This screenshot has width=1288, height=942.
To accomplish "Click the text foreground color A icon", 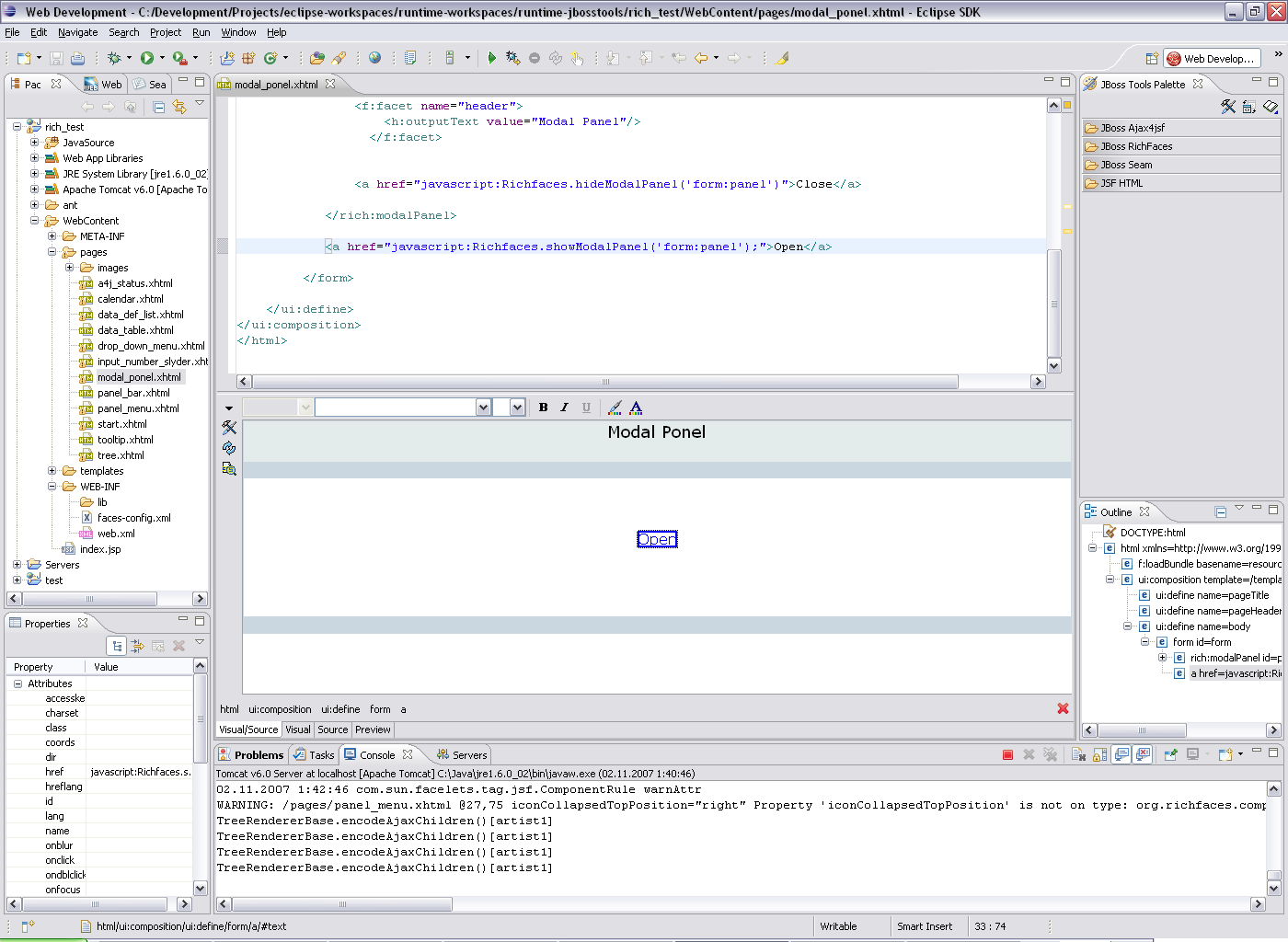I will pyautogui.click(x=636, y=408).
